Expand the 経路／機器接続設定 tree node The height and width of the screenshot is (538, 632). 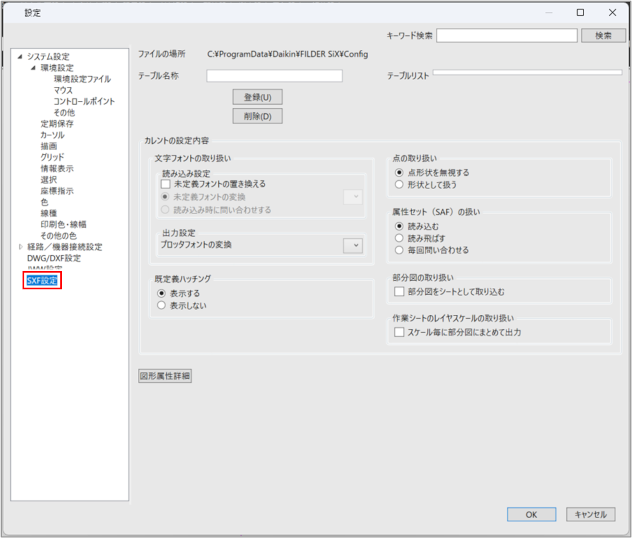[x=19, y=247]
